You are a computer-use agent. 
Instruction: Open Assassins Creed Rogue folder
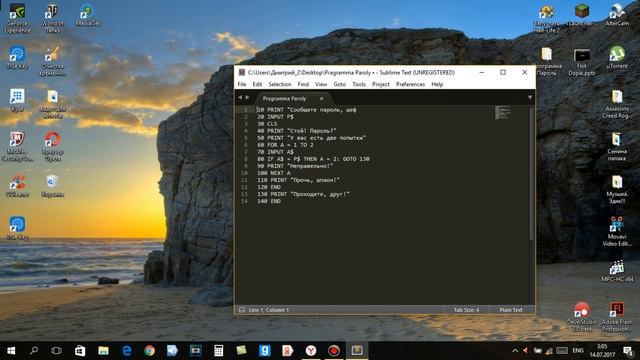[617, 104]
